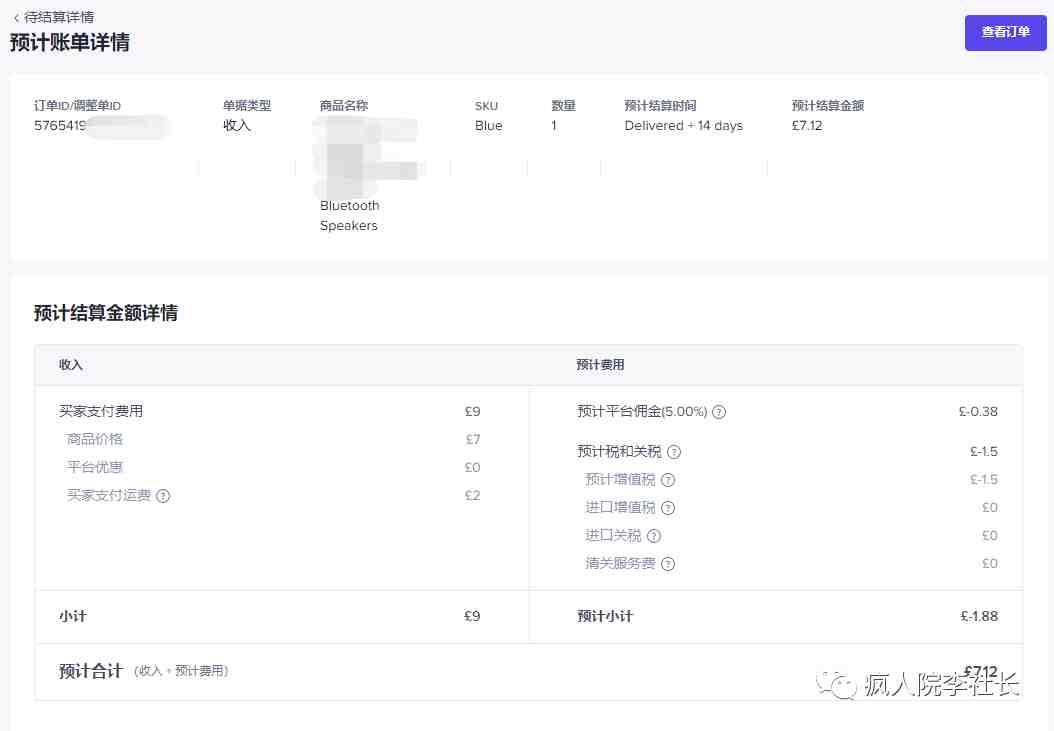Click the £-0.38 platform commission amount
1054x731 pixels.
(x=978, y=412)
